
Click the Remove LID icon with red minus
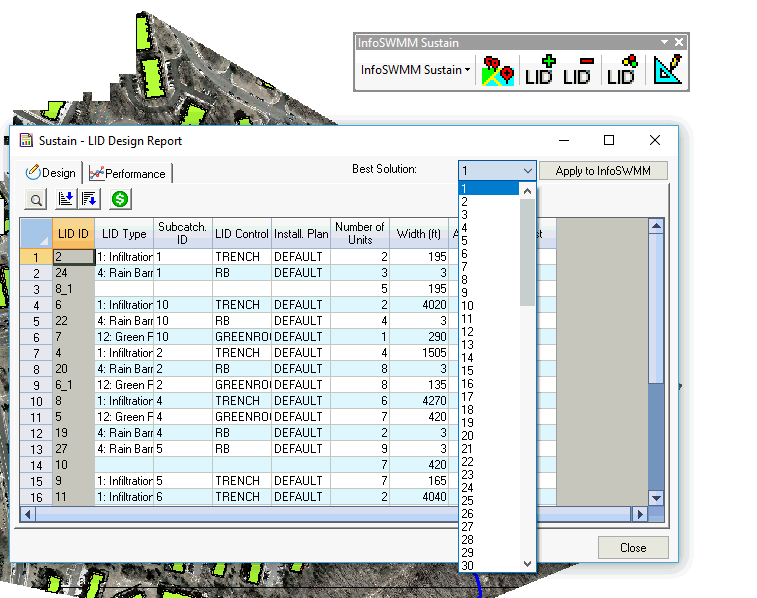tap(578, 71)
